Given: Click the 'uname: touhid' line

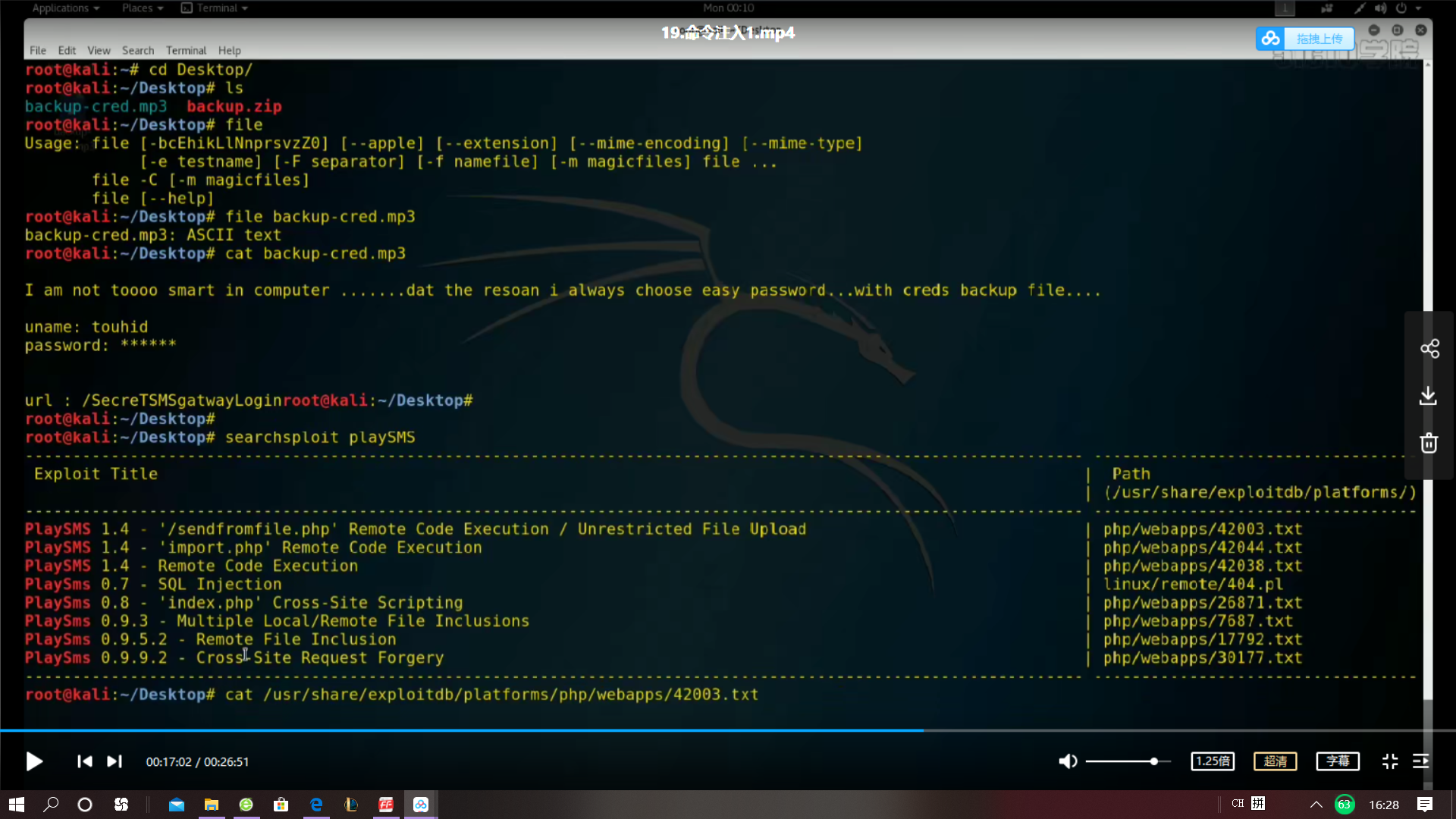Looking at the screenshot, I should pos(86,327).
